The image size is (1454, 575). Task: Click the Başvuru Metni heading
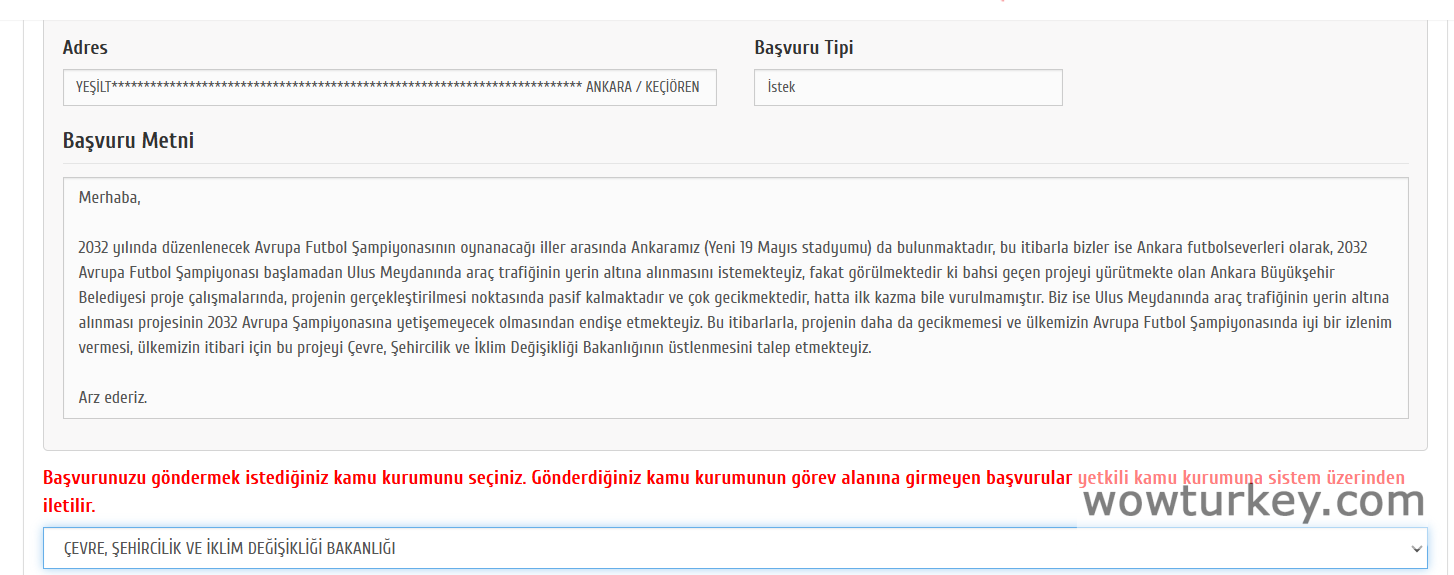tap(128, 141)
